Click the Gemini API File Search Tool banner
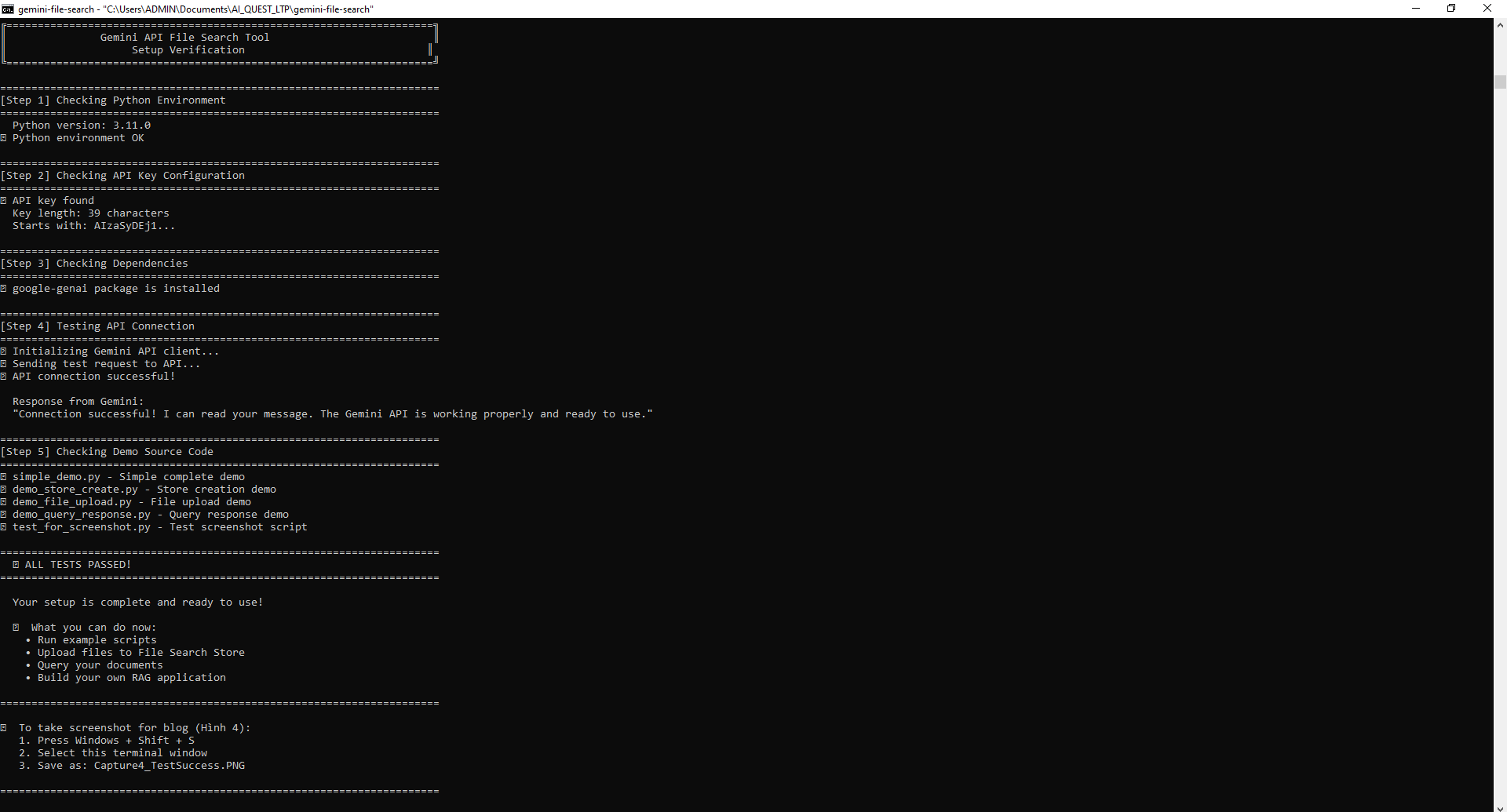1507x812 pixels. point(184,37)
